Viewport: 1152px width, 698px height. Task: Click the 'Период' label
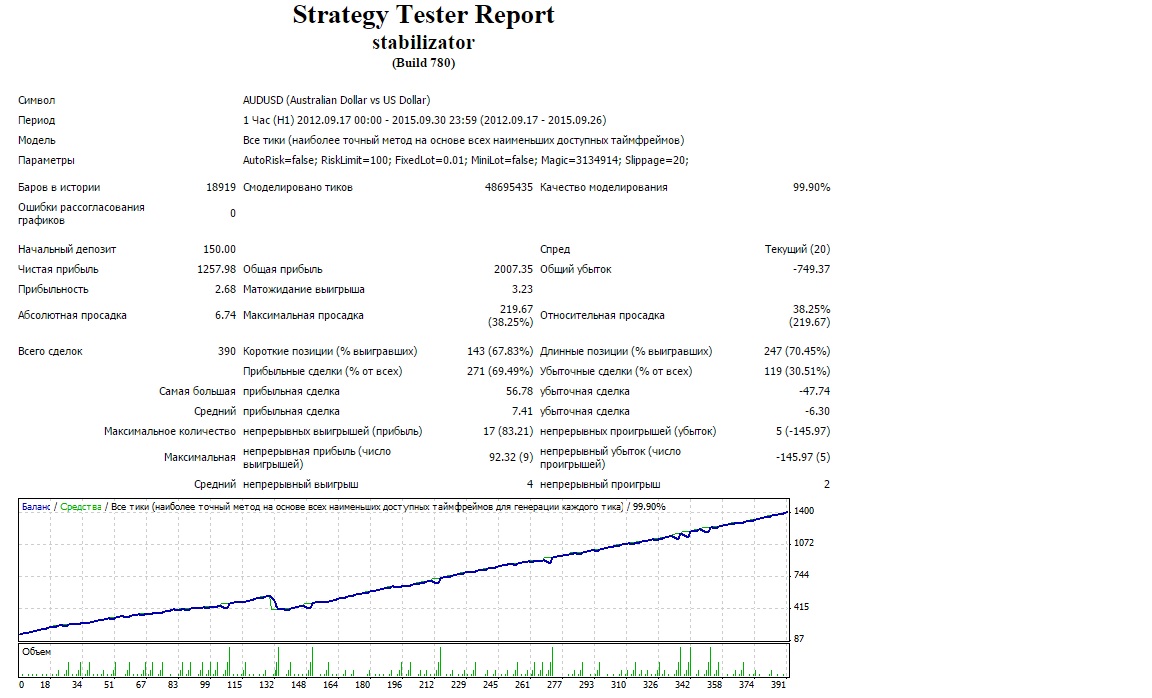point(37,120)
